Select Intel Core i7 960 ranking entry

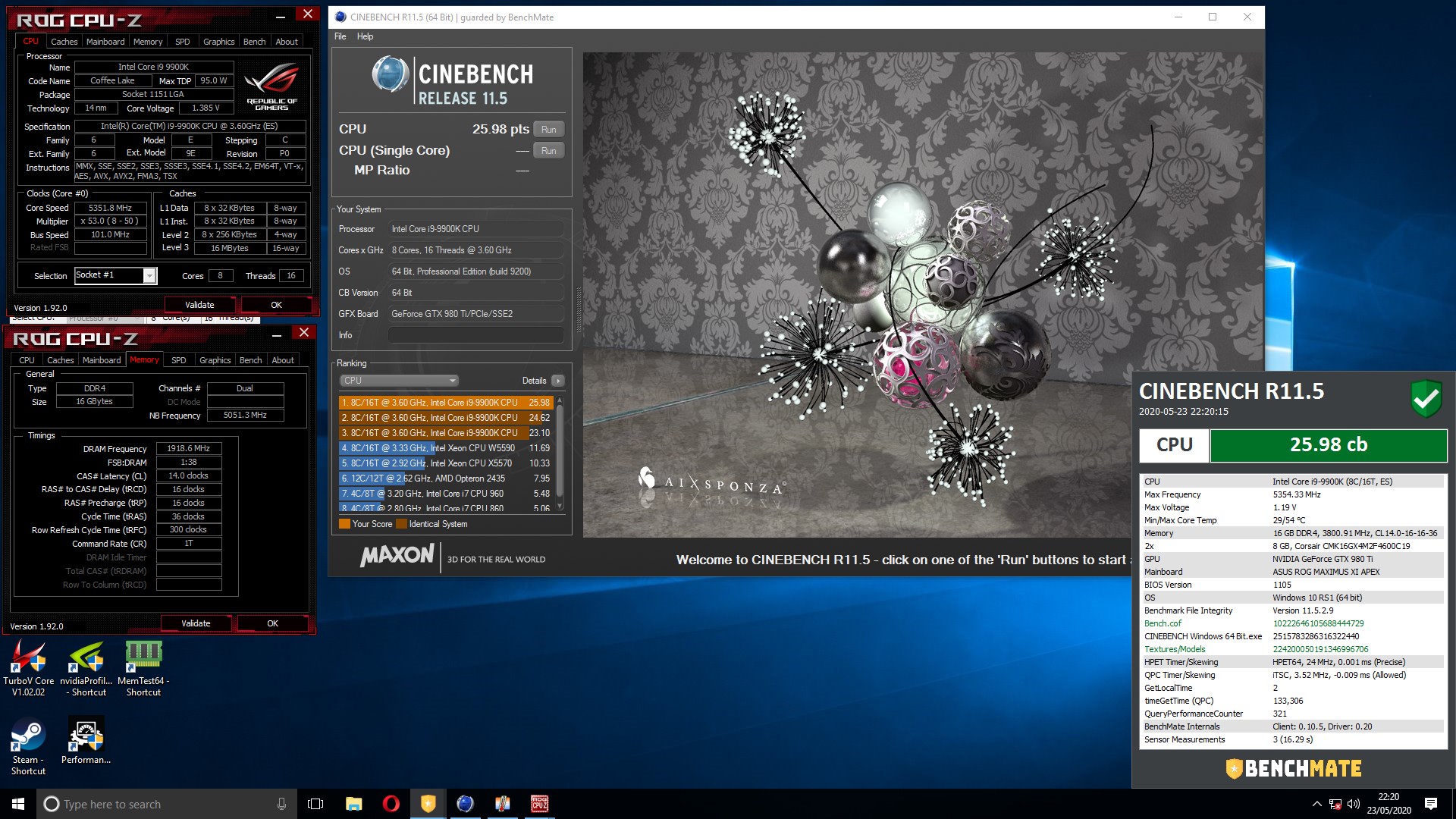pos(446,494)
